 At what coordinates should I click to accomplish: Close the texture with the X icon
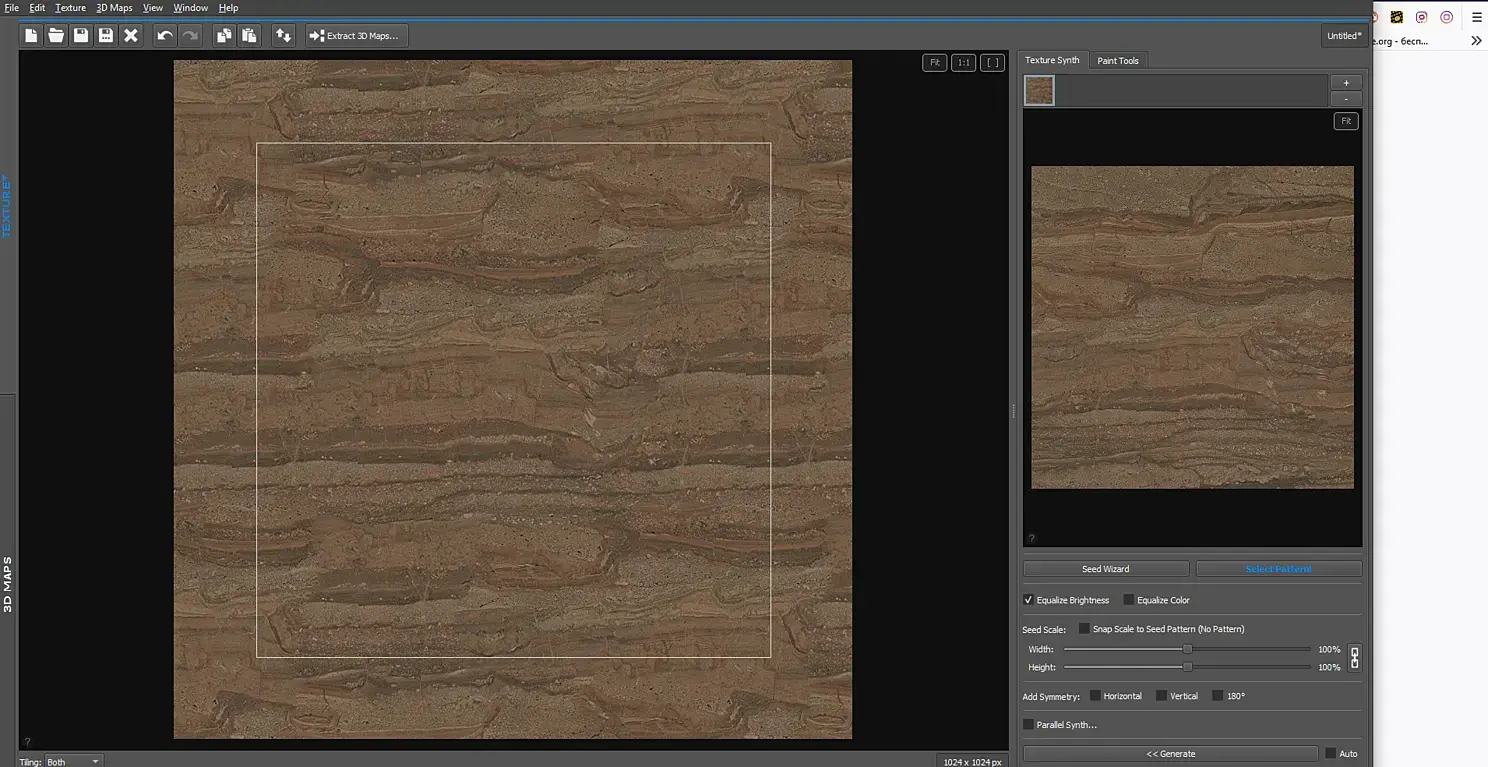pos(131,36)
